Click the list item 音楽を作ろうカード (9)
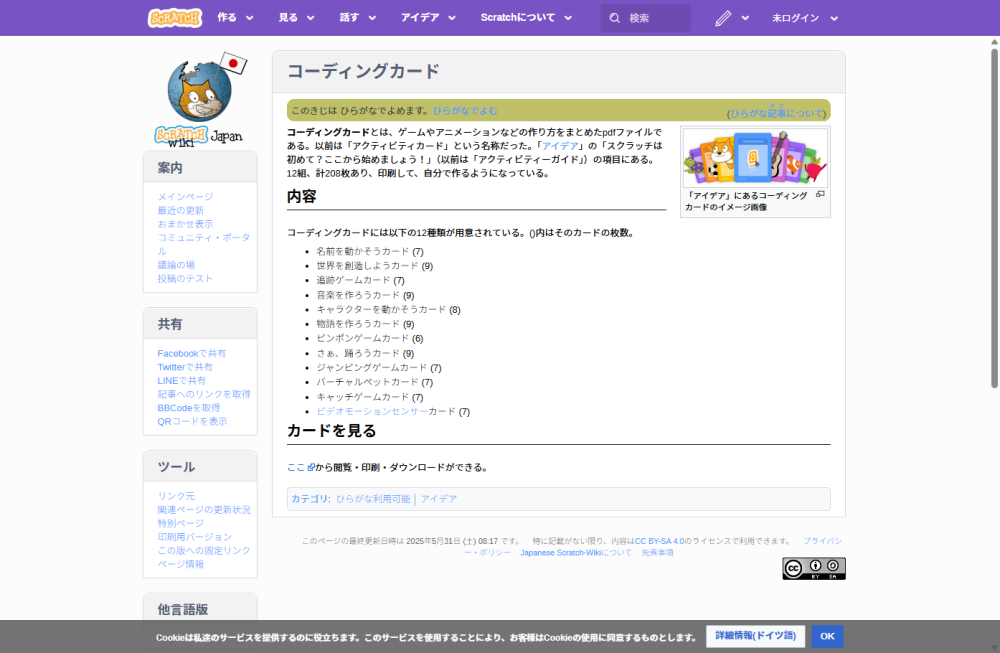Screen dimensions: 1000x653 click(365, 295)
